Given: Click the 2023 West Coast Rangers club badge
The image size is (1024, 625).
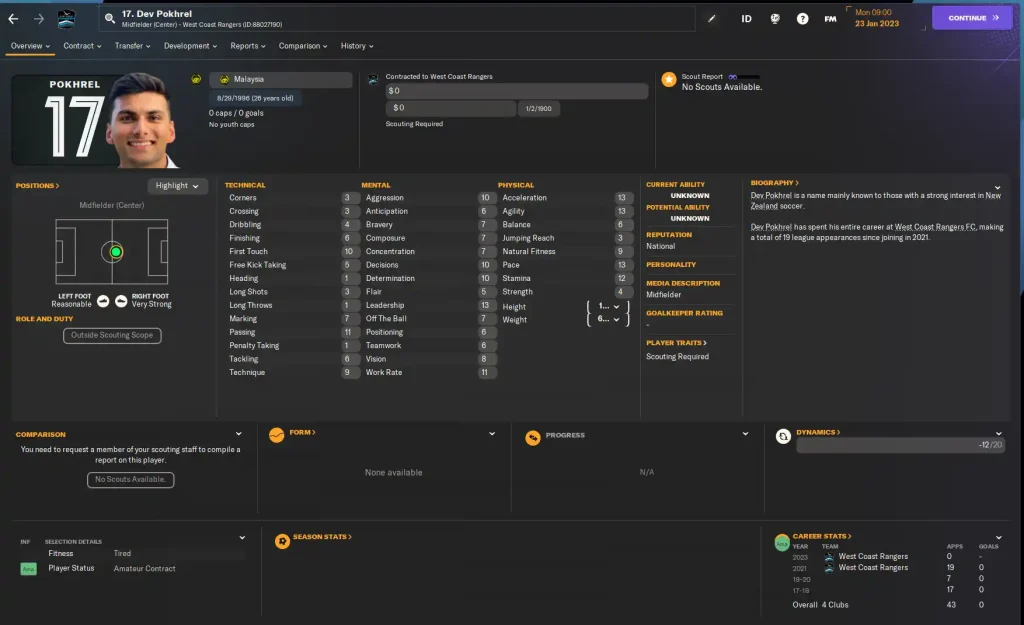Looking at the screenshot, I should coord(829,557).
